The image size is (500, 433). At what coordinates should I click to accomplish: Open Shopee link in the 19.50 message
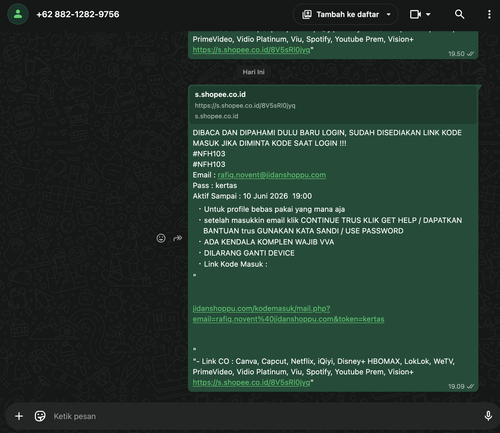pos(251,50)
